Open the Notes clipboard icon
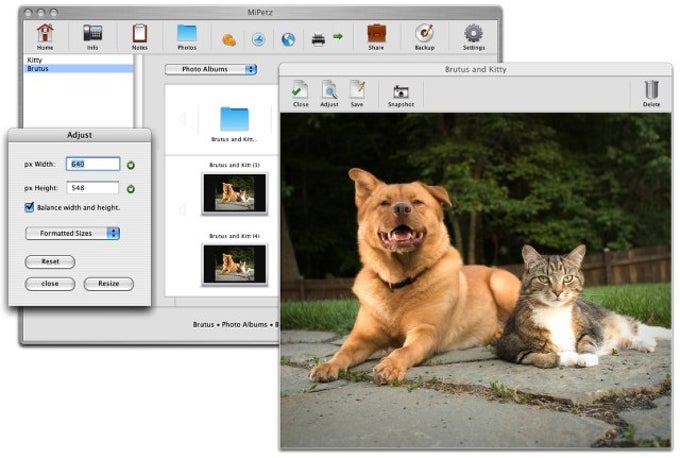680x458 pixels. point(140,37)
